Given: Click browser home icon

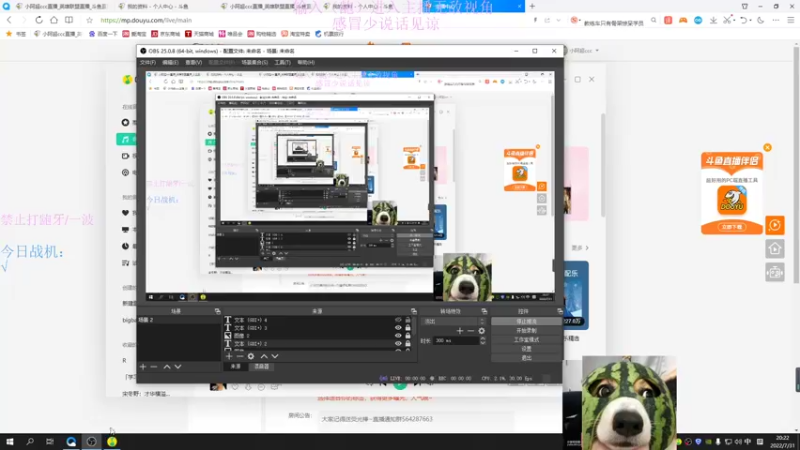Looking at the screenshot, I should click(x=54, y=20).
